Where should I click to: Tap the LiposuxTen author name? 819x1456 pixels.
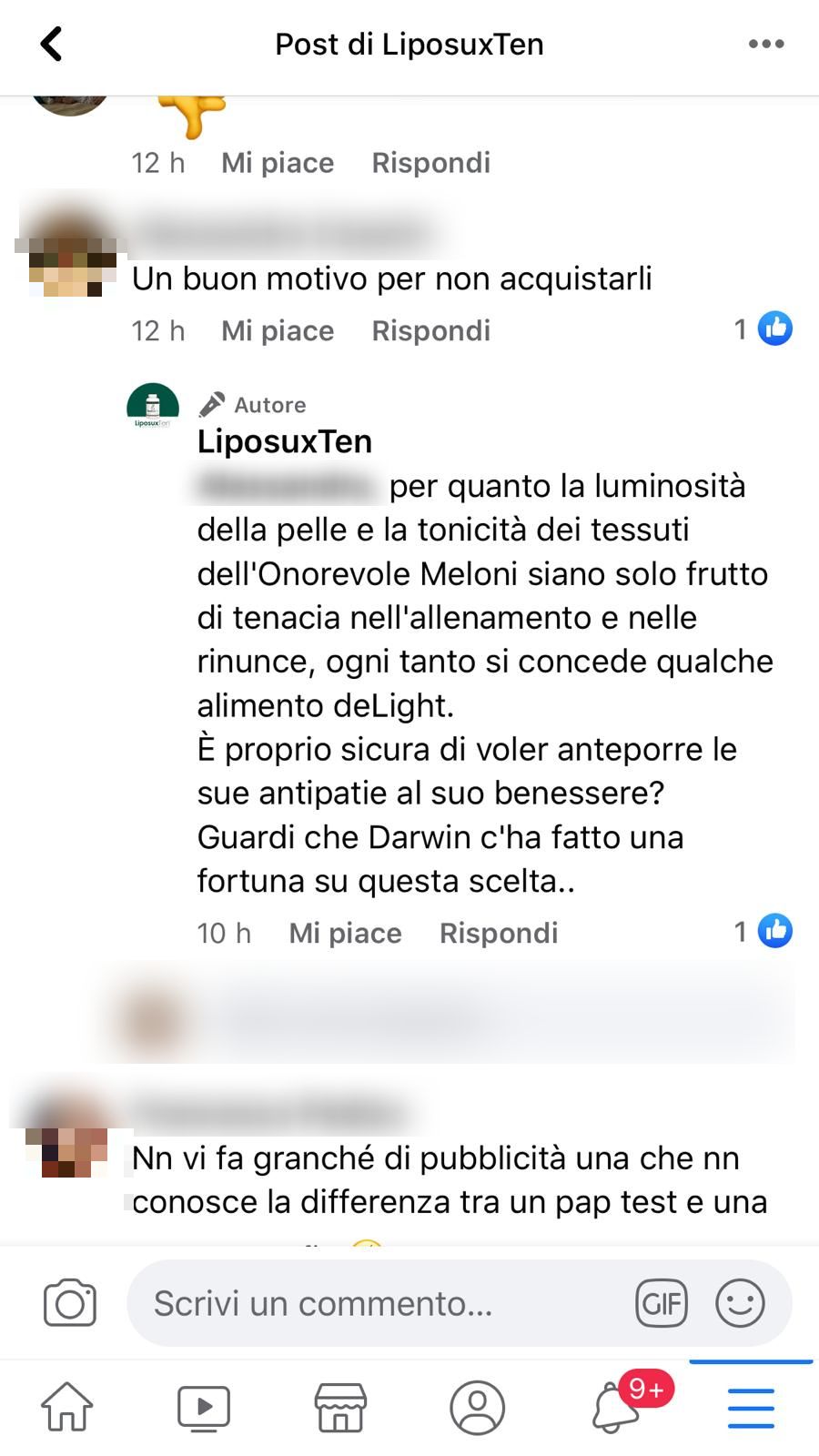pyautogui.click(x=285, y=441)
